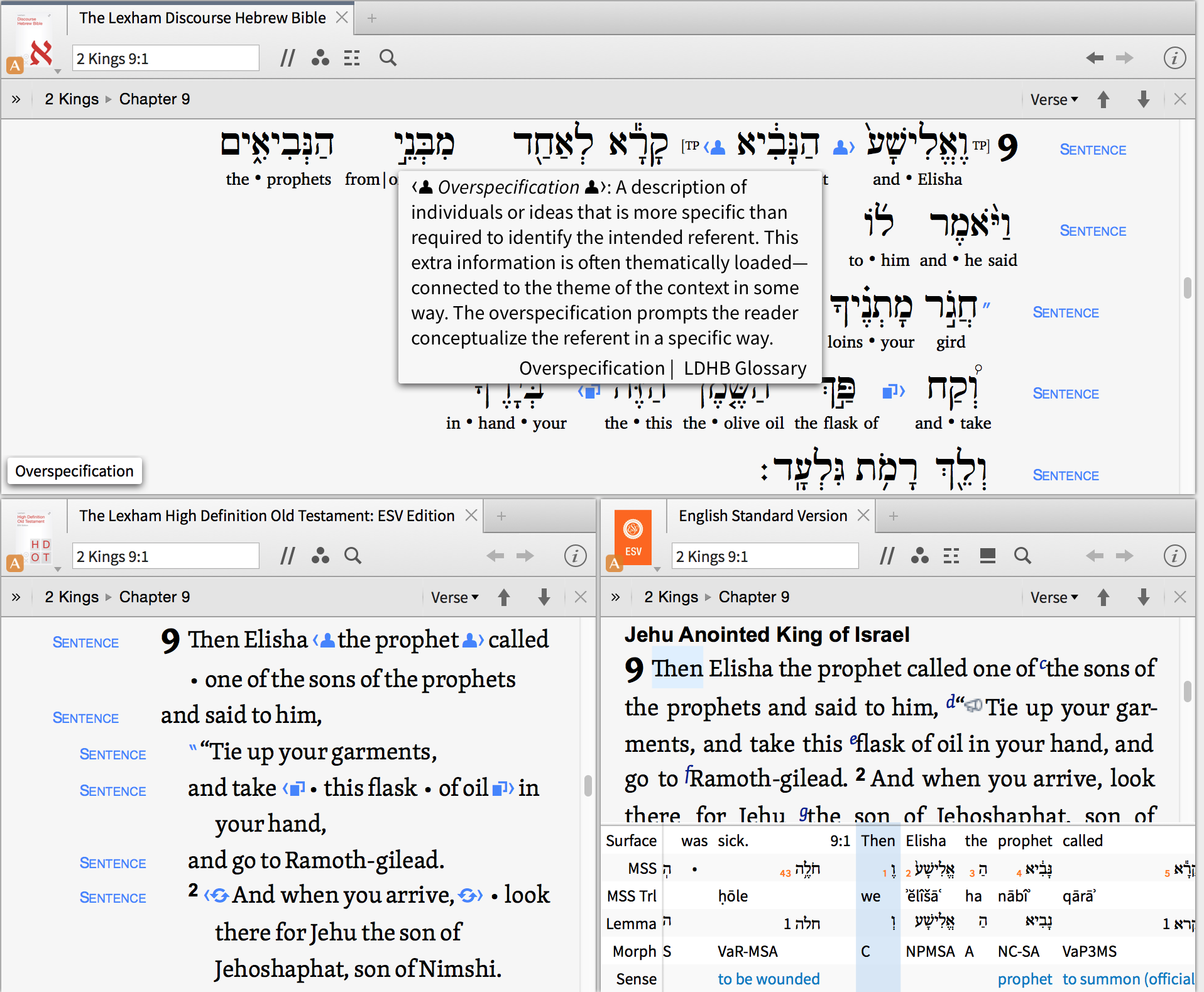Click 2 Kings breadcrumb in Hebrew Bible panel
Viewport: 1204px width, 992px height.
click(72, 99)
